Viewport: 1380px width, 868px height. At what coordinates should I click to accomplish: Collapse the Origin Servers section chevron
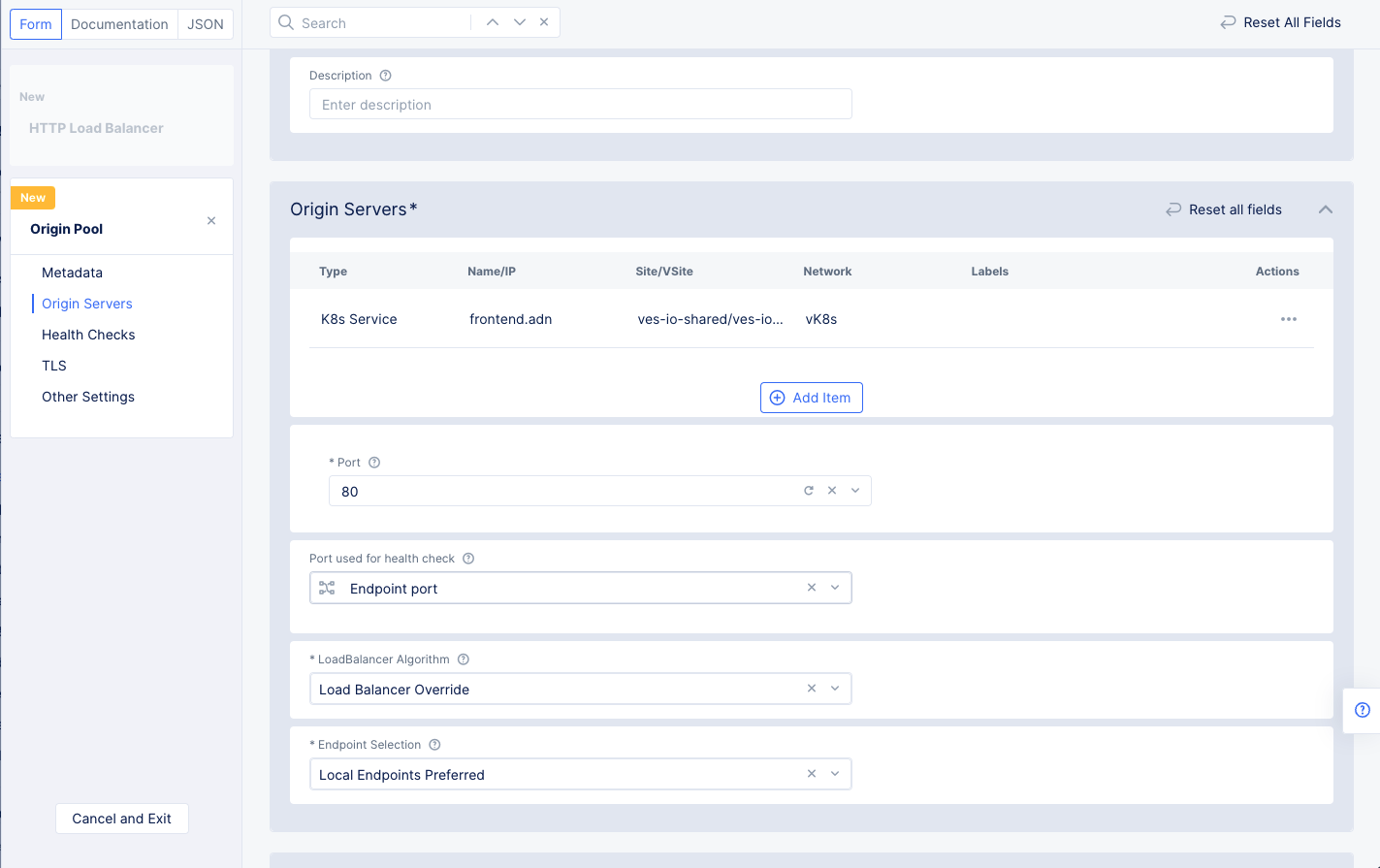coord(1326,209)
